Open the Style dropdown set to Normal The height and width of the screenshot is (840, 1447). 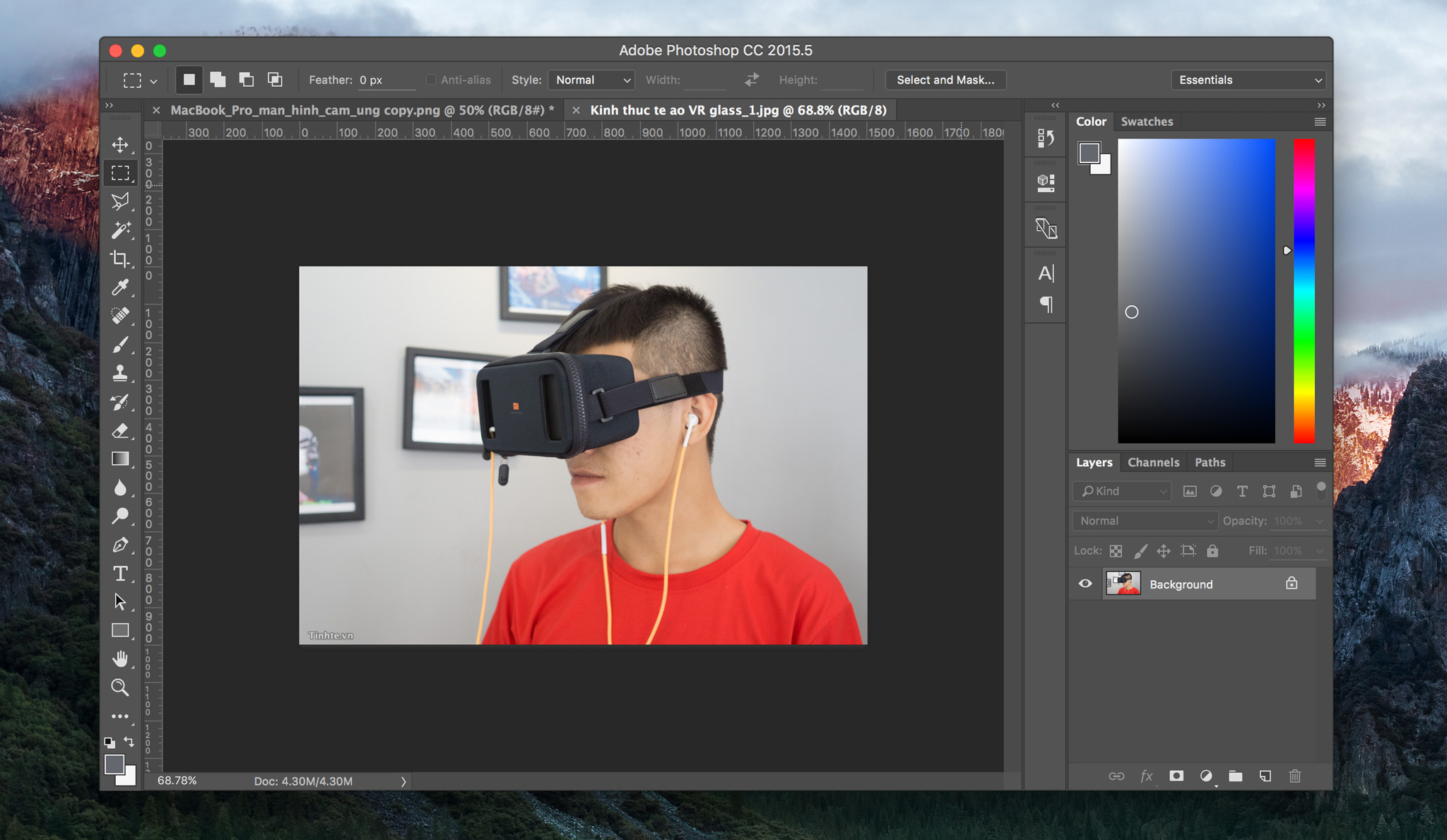[591, 80]
